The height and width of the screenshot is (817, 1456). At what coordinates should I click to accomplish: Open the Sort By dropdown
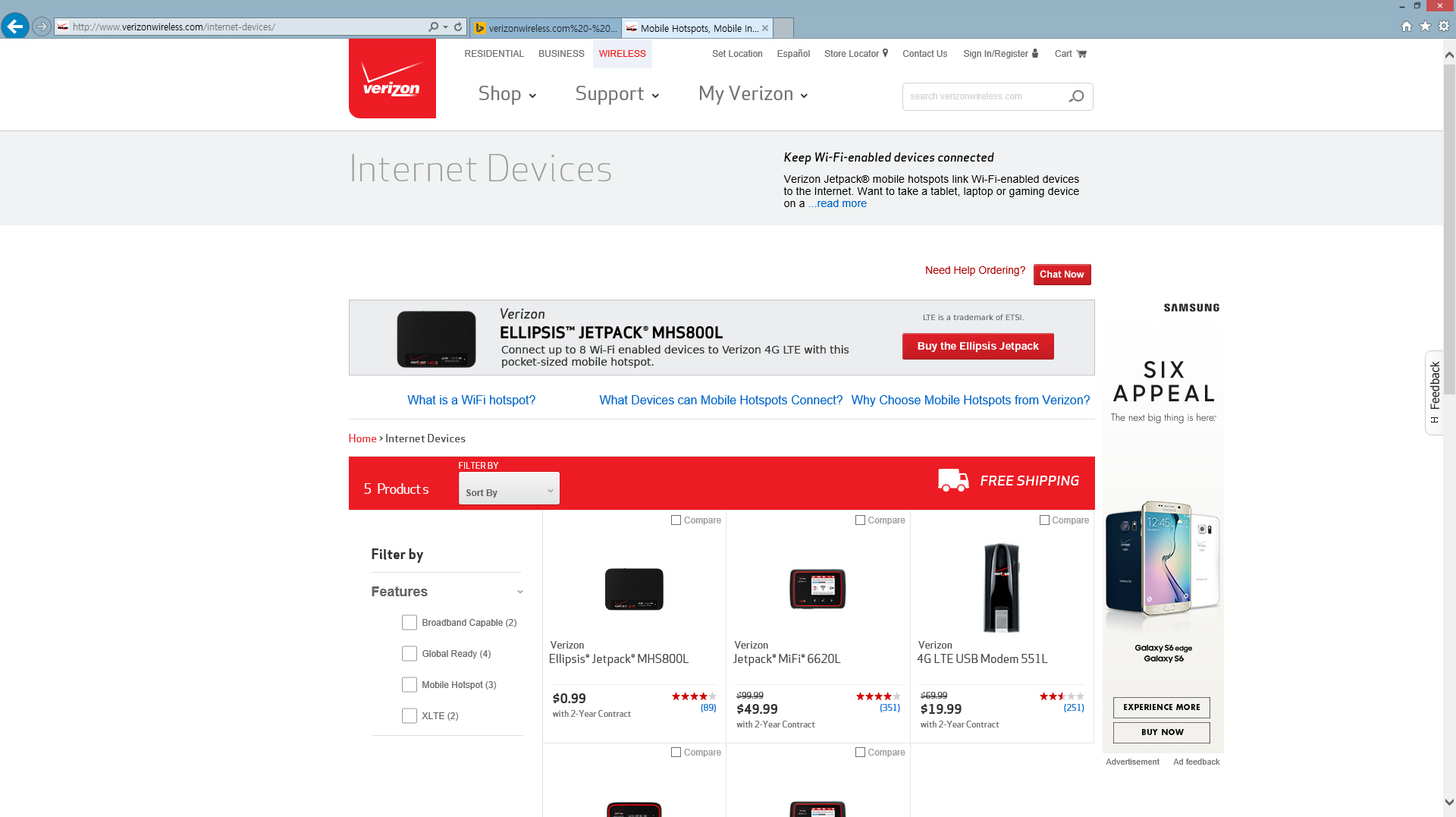coord(509,489)
